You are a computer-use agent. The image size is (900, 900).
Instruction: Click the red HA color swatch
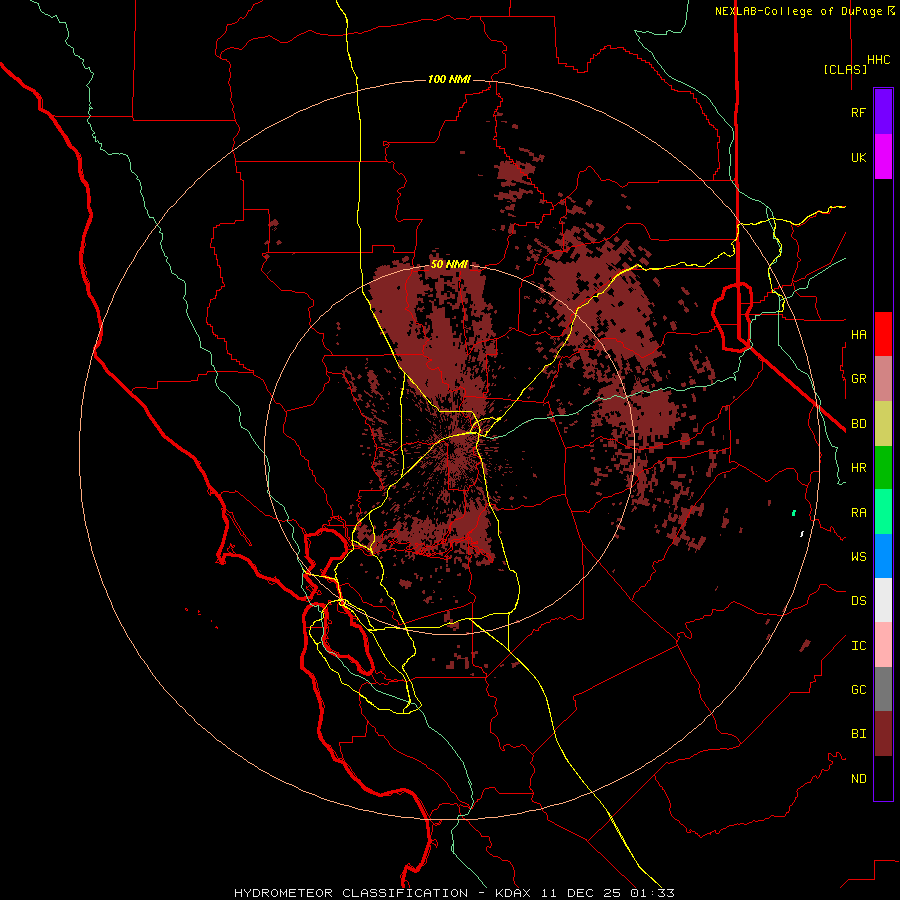pyautogui.click(x=883, y=334)
